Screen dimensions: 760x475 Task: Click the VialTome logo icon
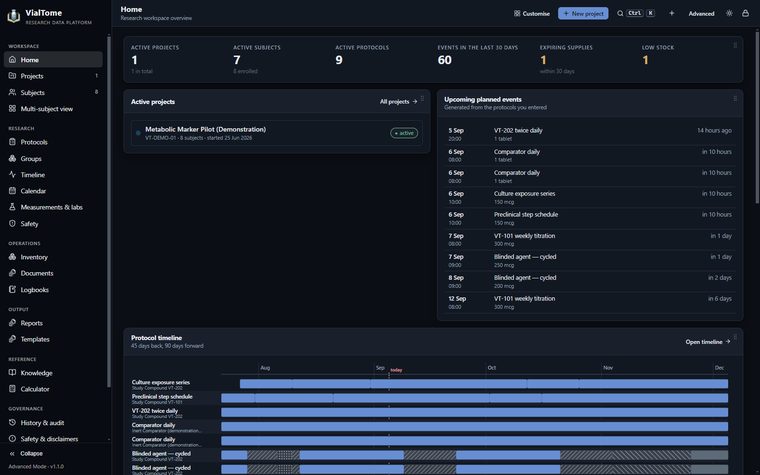[x=14, y=16]
